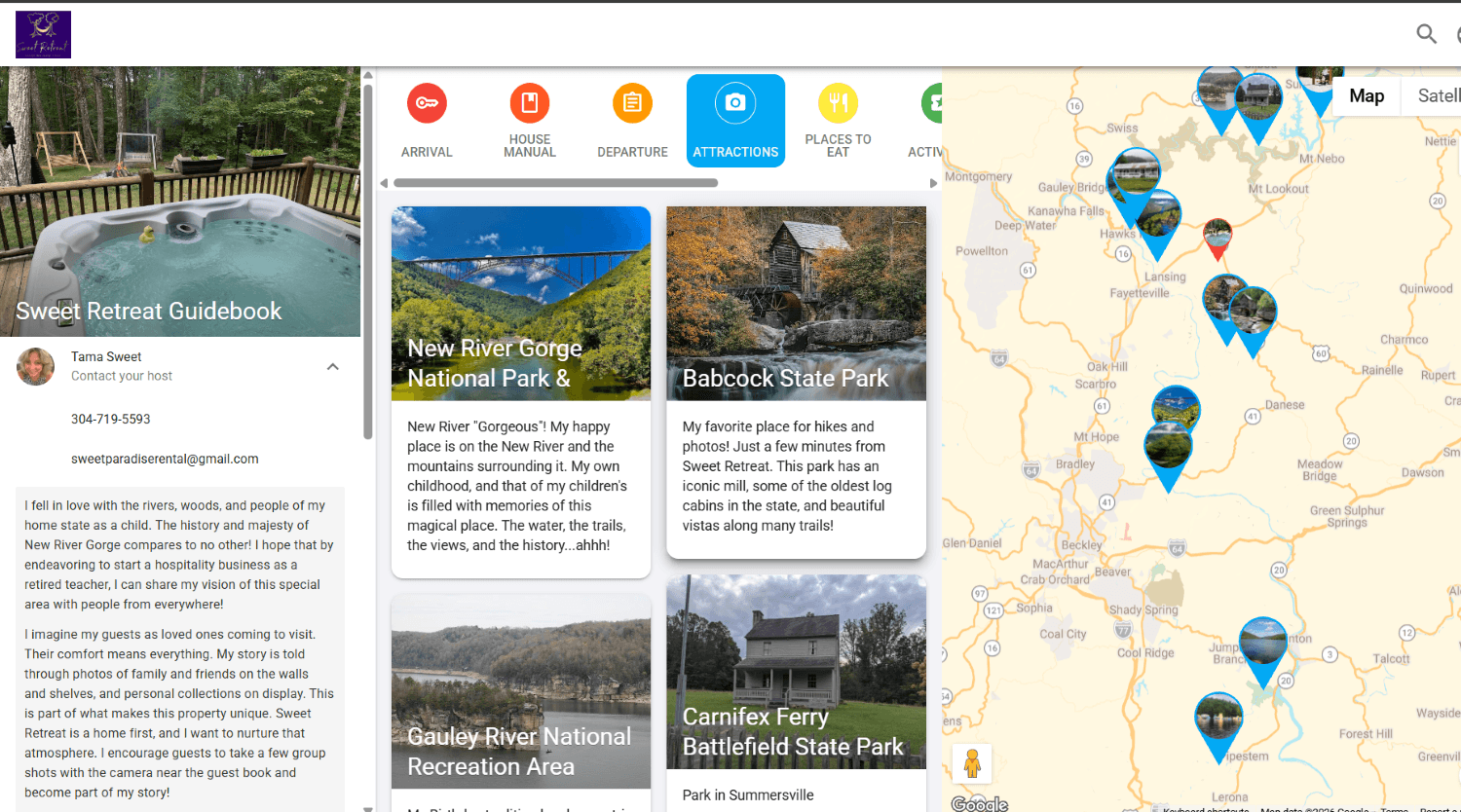This screenshot has width=1461, height=812.
Task: Open the partially visible Activities icon
Action: point(932,102)
